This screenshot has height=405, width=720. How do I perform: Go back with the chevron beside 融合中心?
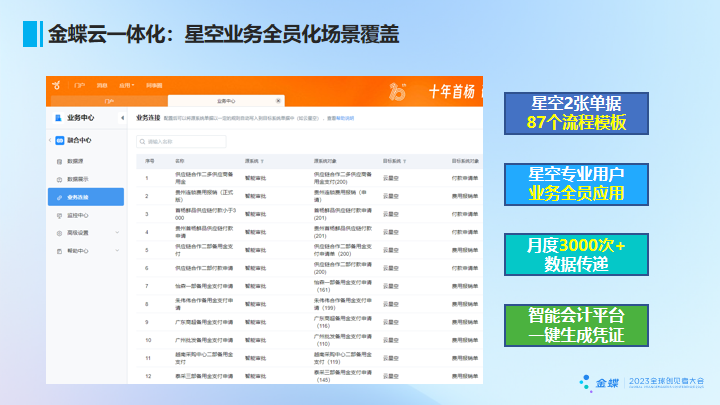(x=50, y=140)
